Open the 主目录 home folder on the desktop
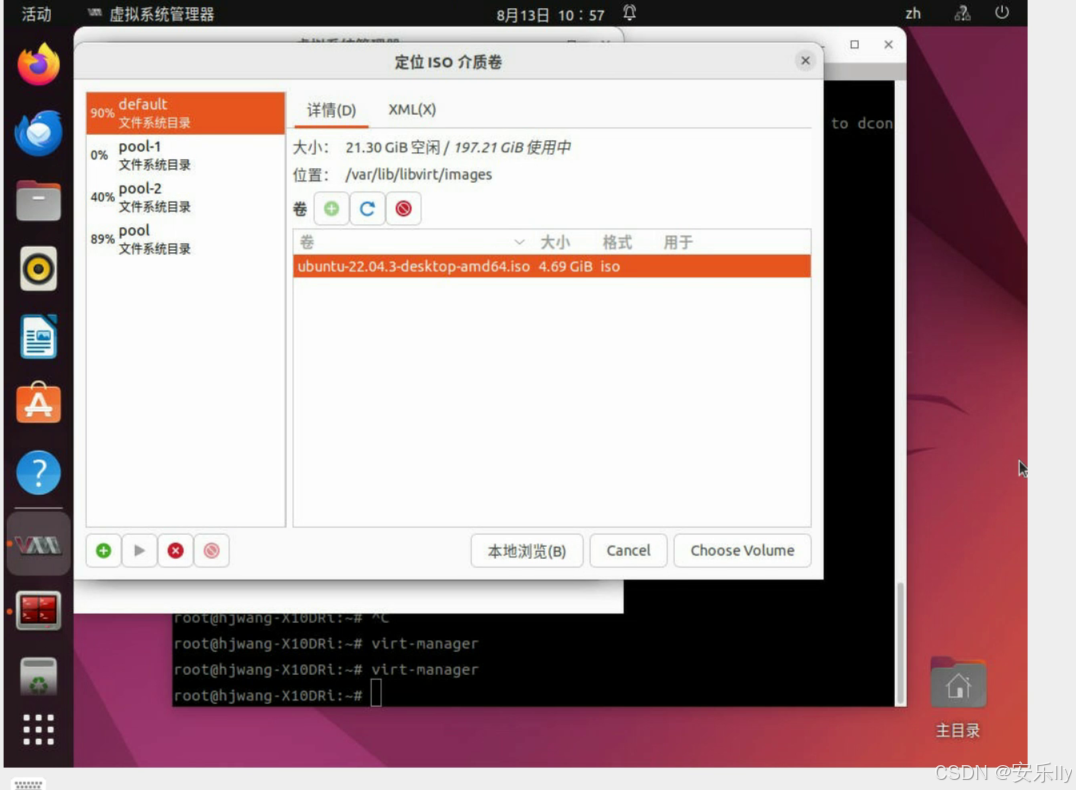The height and width of the screenshot is (790, 1076). click(x=958, y=697)
